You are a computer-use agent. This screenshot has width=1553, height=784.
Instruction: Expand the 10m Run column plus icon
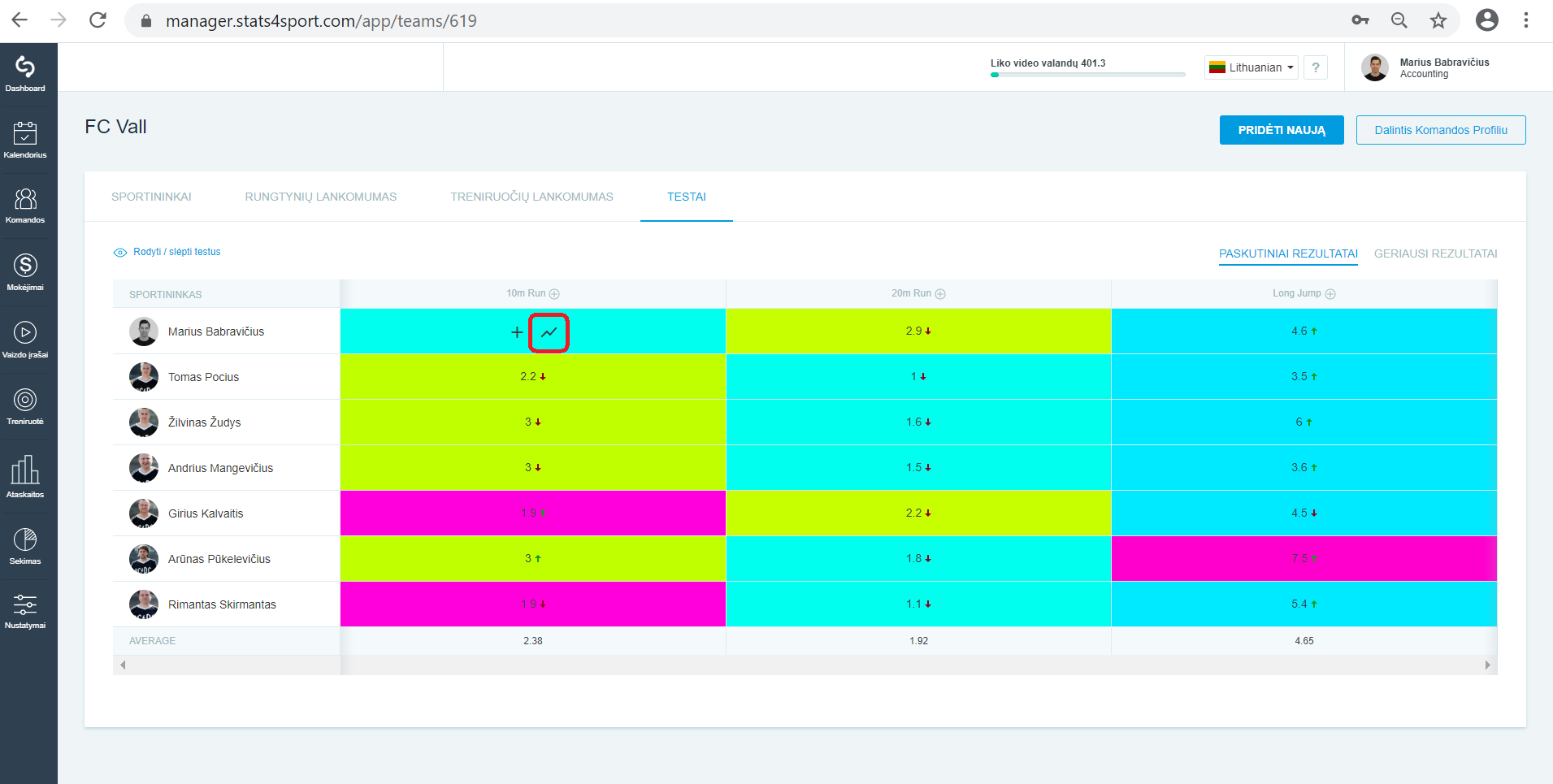tap(554, 294)
